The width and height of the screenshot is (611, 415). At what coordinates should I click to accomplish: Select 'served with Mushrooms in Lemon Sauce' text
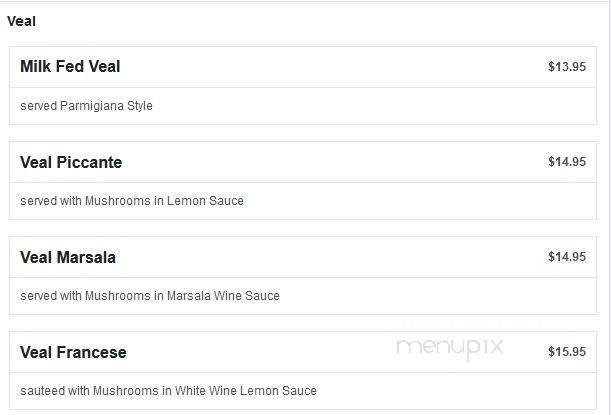pyautogui.click(x=132, y=201)
